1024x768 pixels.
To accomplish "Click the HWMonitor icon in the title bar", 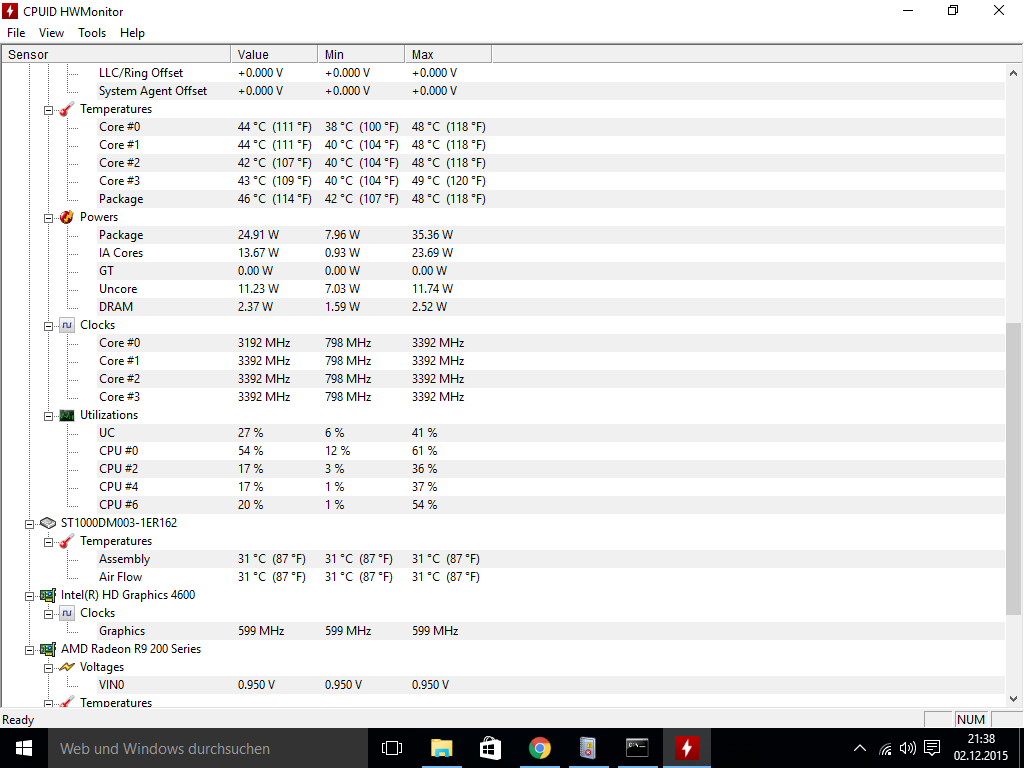I will coord(10,11).
